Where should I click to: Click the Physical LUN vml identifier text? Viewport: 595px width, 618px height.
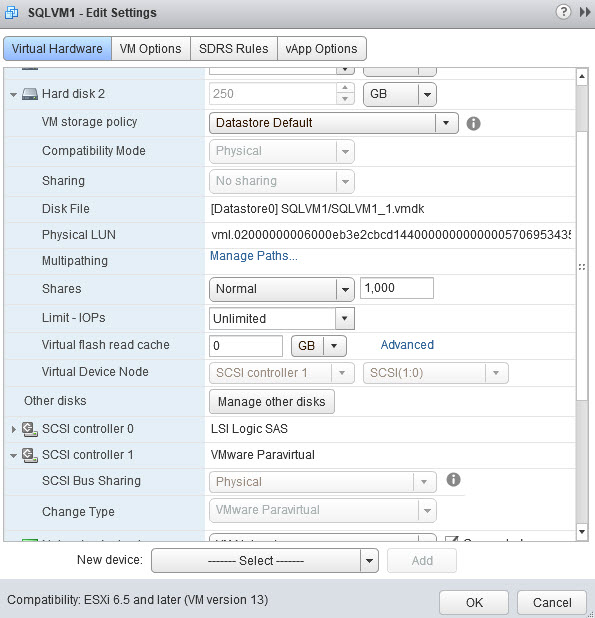coord(391,235)
